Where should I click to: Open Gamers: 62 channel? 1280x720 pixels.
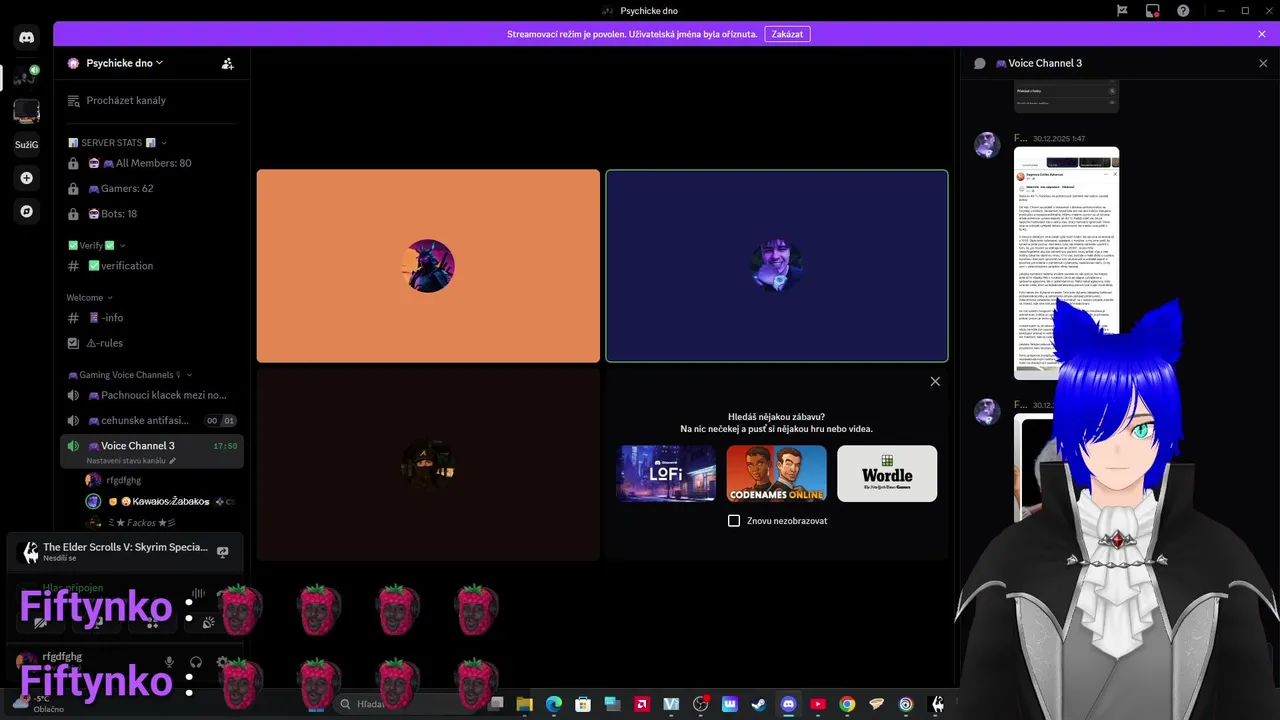(x=150, y=188)
